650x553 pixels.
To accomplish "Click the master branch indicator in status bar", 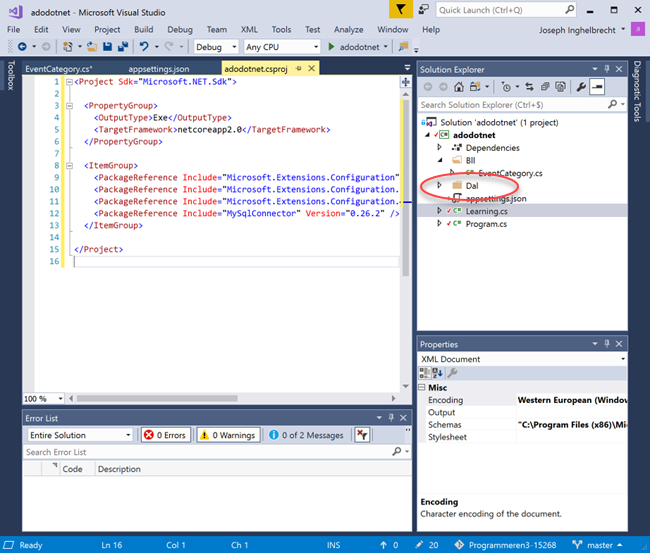I will pos(597,545).
